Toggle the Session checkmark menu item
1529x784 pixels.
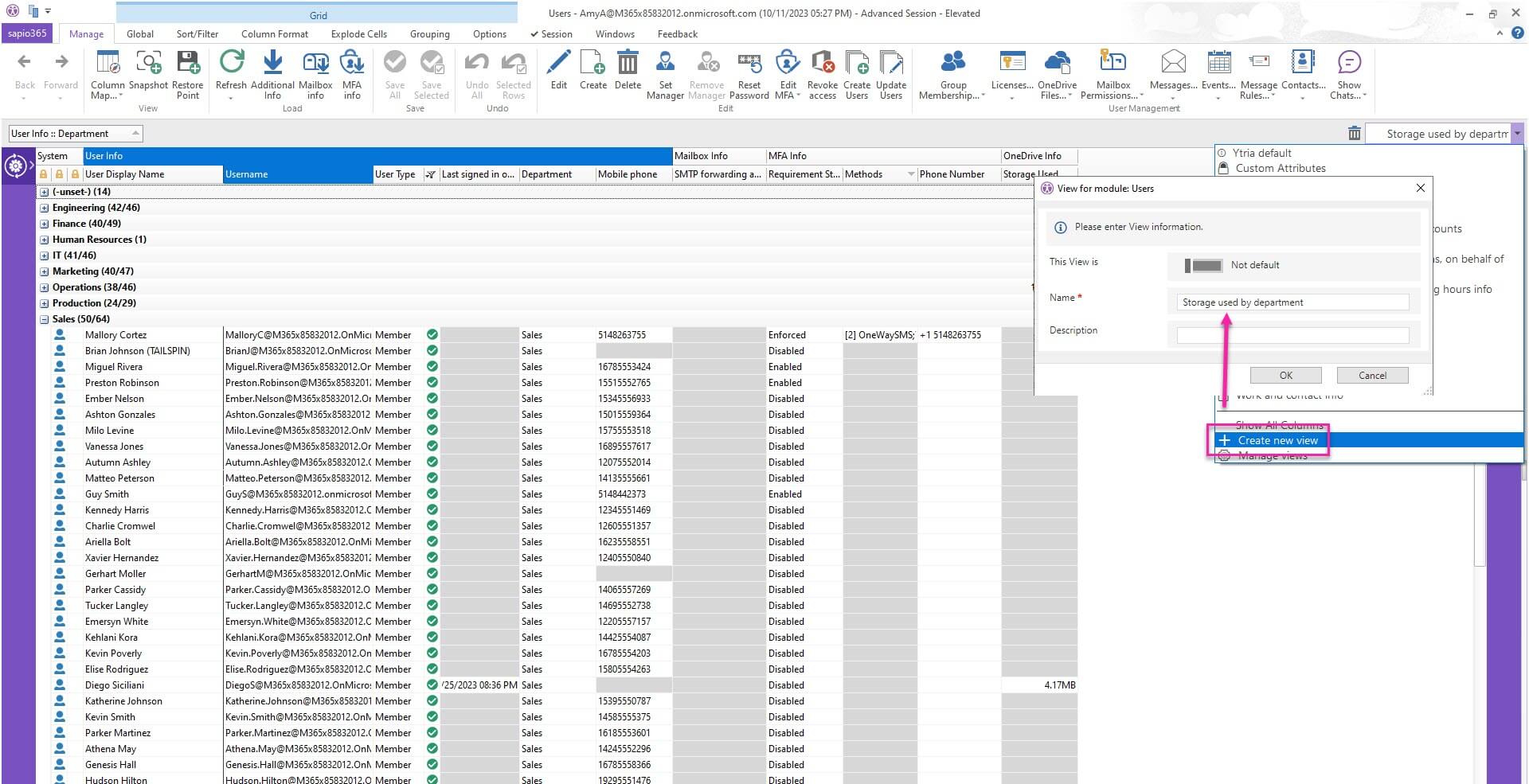(x=550, y=34)
